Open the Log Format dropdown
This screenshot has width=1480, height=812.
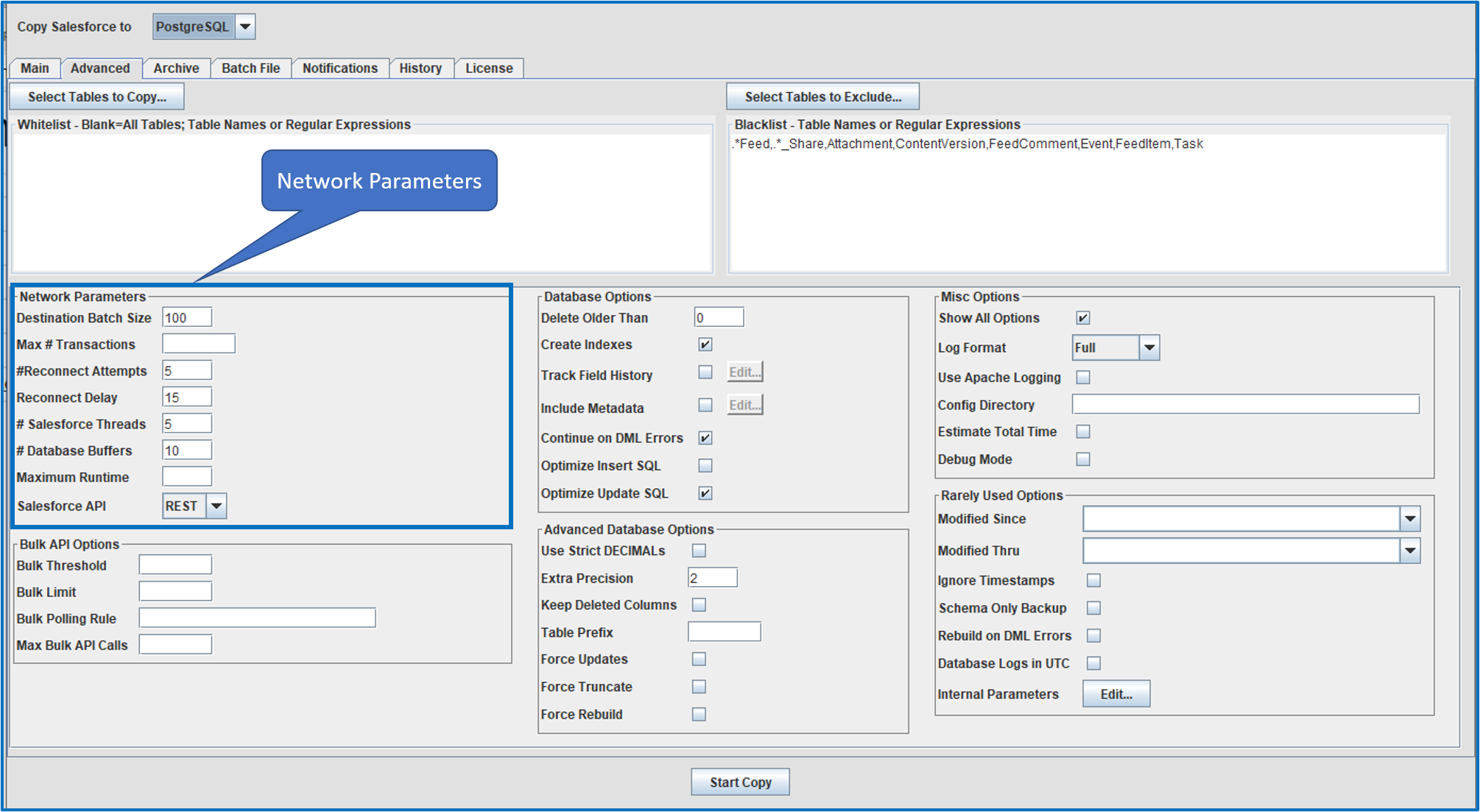pos(1116,347)
